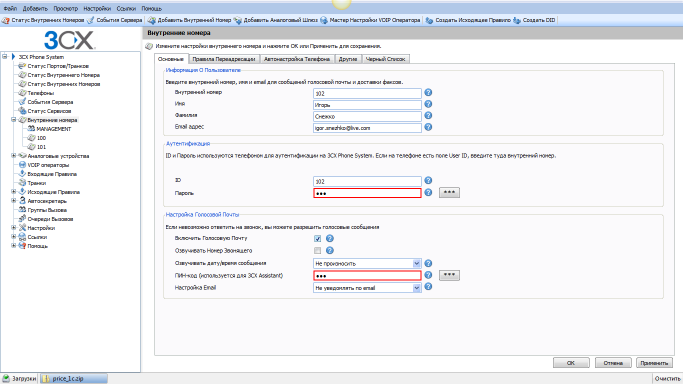
Task: Click Создать DID toolbar button
Action: [x=534, y=20]
